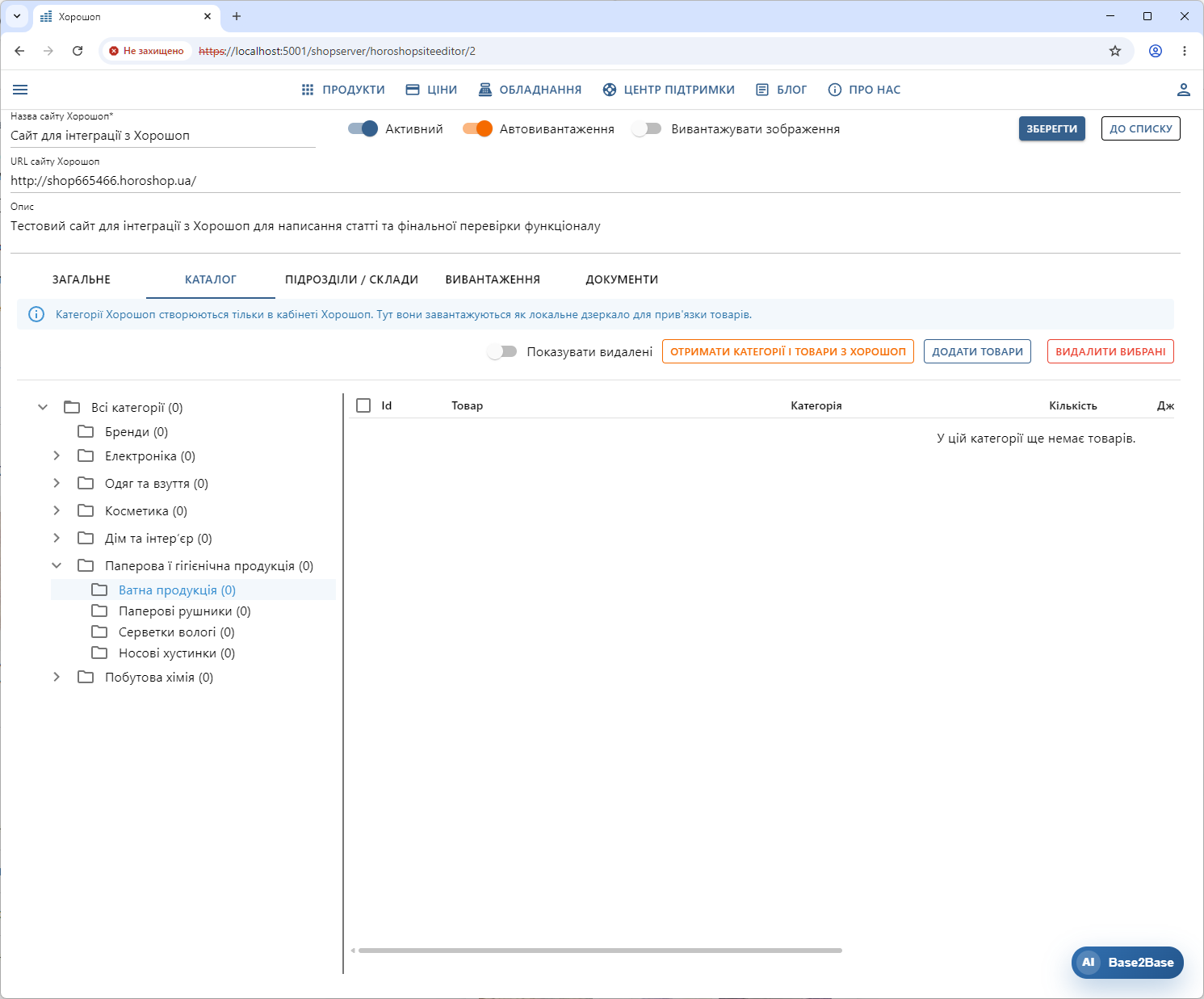Open the ПРО НАС menu item

tap(864, 90)
